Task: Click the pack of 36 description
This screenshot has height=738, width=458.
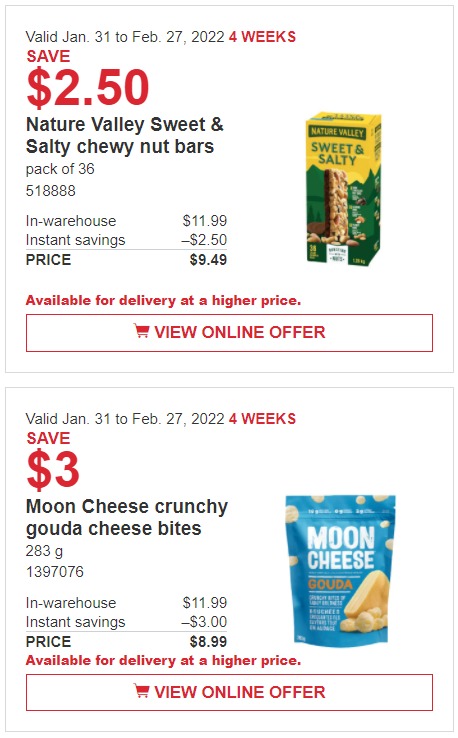Action: (60, 168)
